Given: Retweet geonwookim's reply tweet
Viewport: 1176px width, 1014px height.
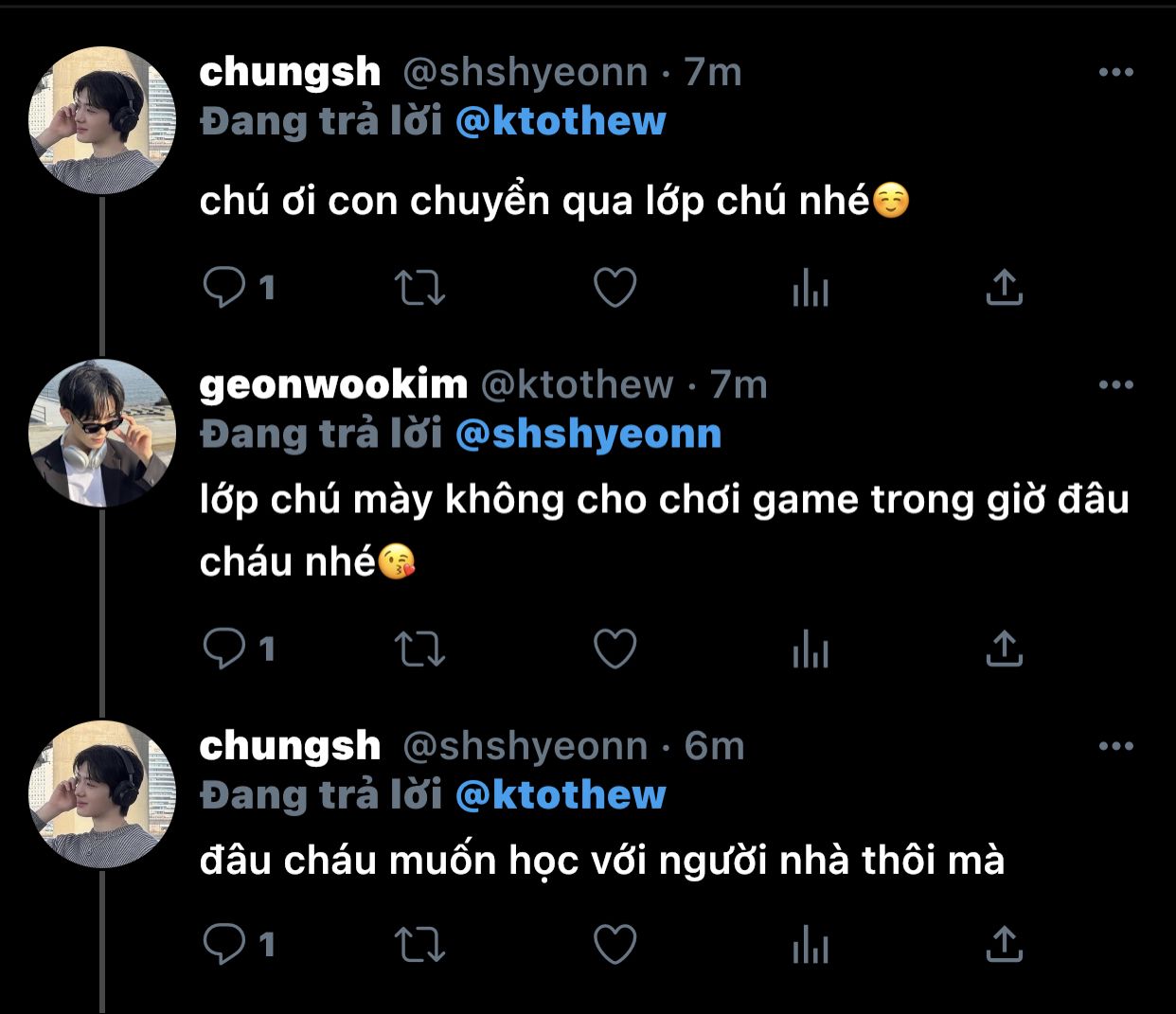Looking at the screenshot, I should (x=419, y=649).
